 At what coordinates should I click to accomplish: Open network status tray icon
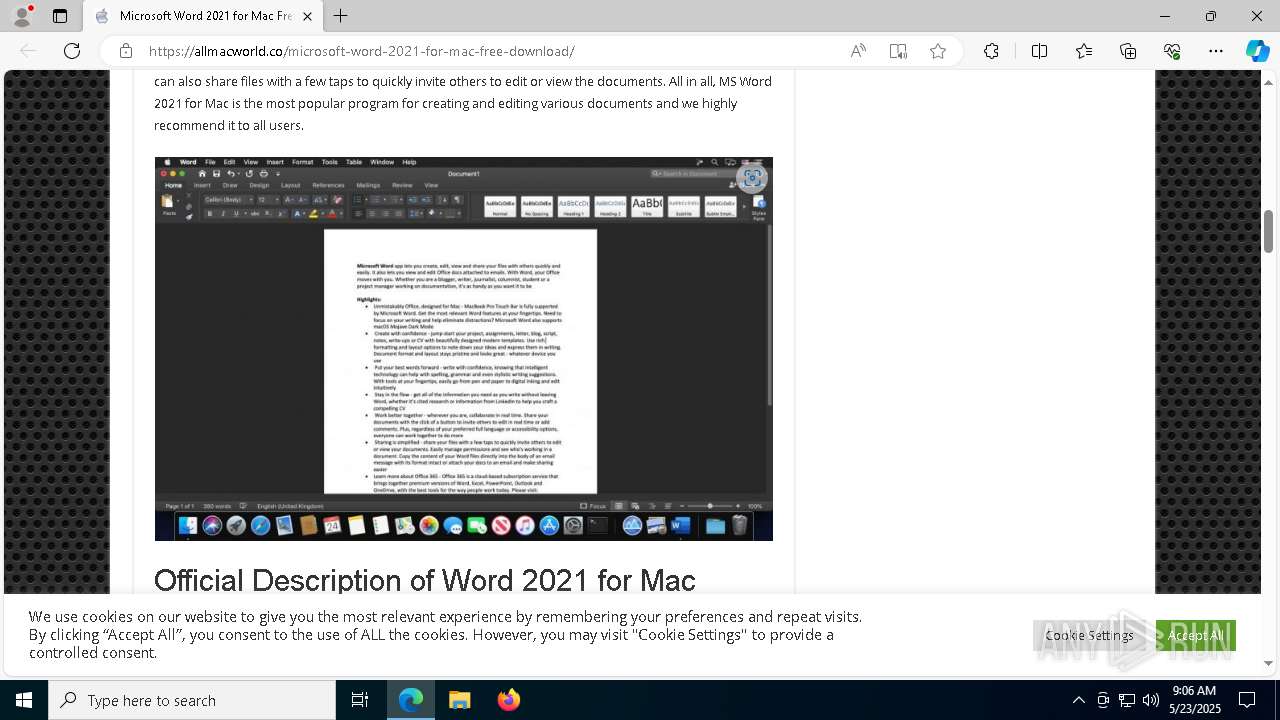click(x=1127, y=700)
